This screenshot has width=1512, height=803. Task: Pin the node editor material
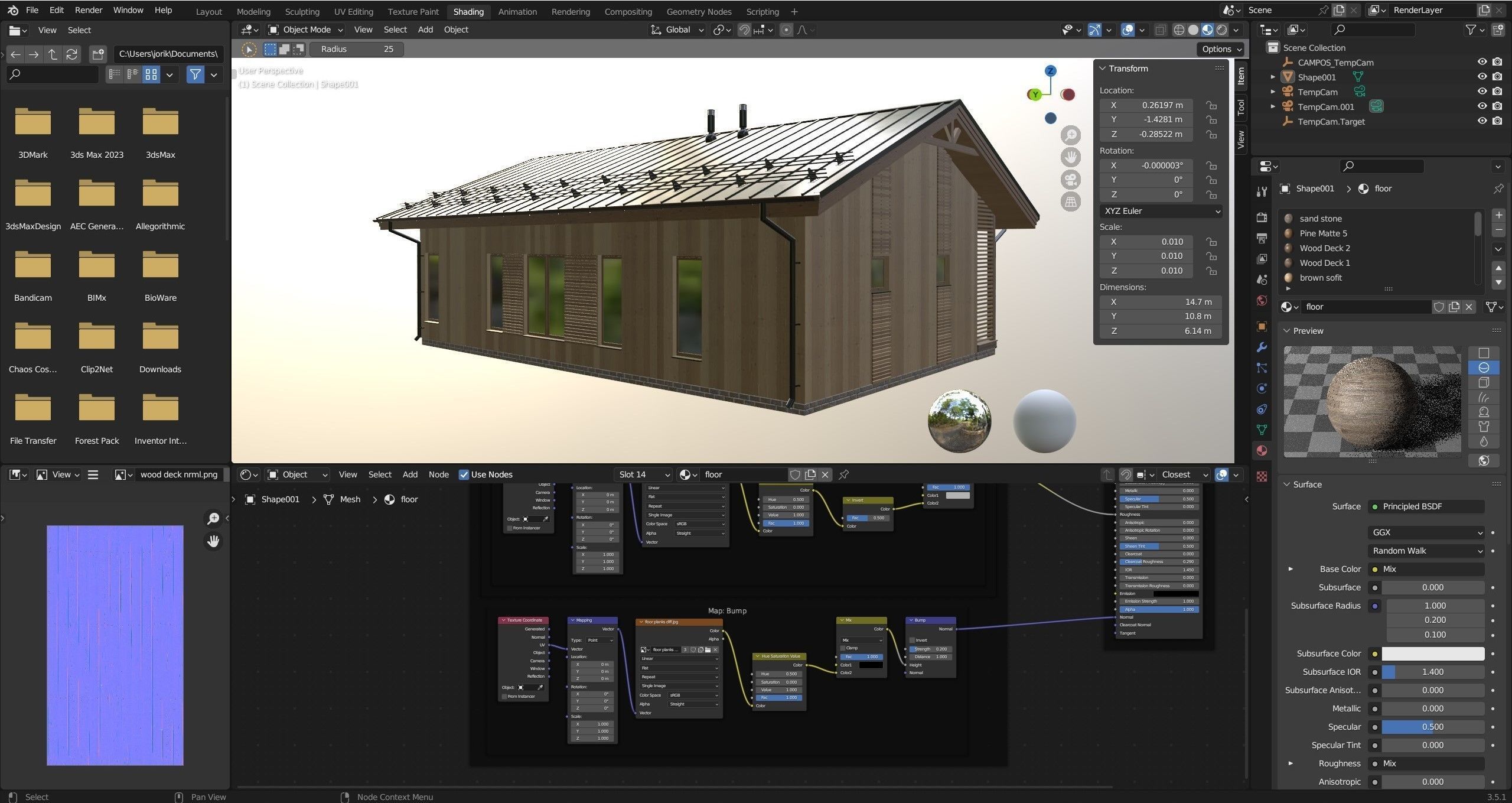pyautogui.click(x=844, y=474)
